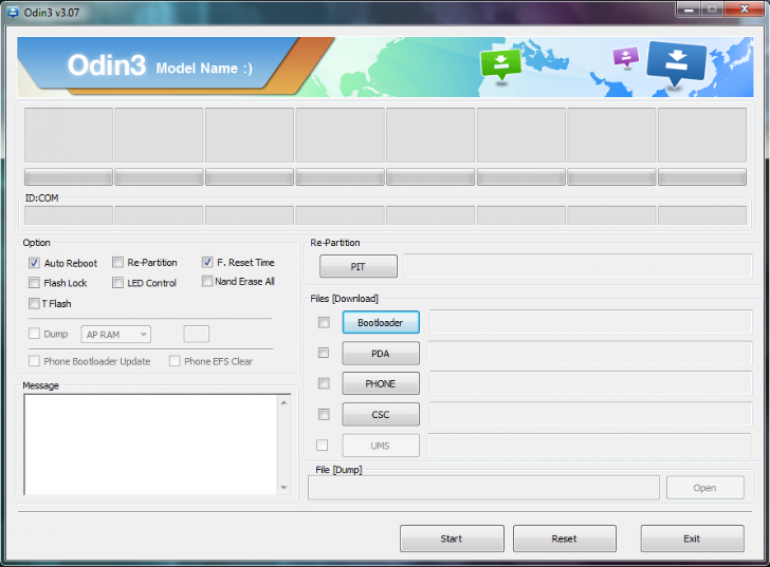This screenshot has height=567, width=770.
Task: Minimize the Odin3 window
Action: tap(688, 9)
